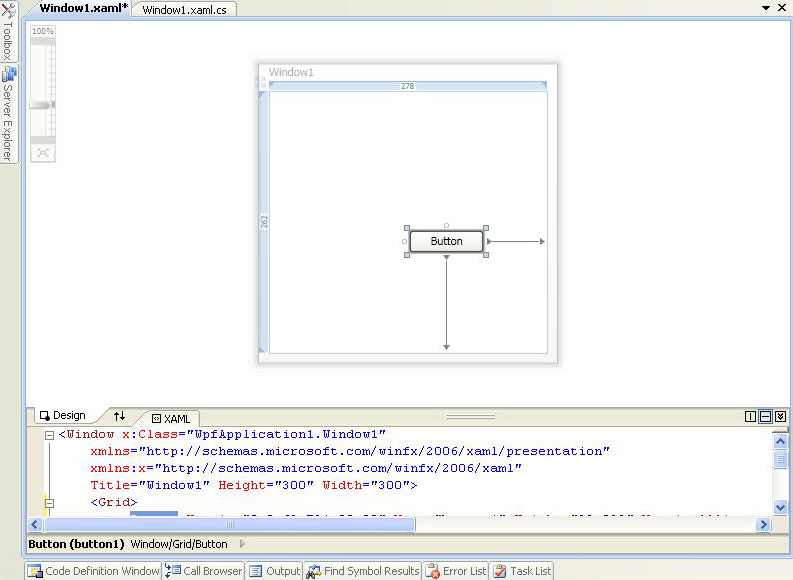Screen dimensions: 793x580
Task: Adjust the designer zoom slider thumb
Action: [42, 105]
